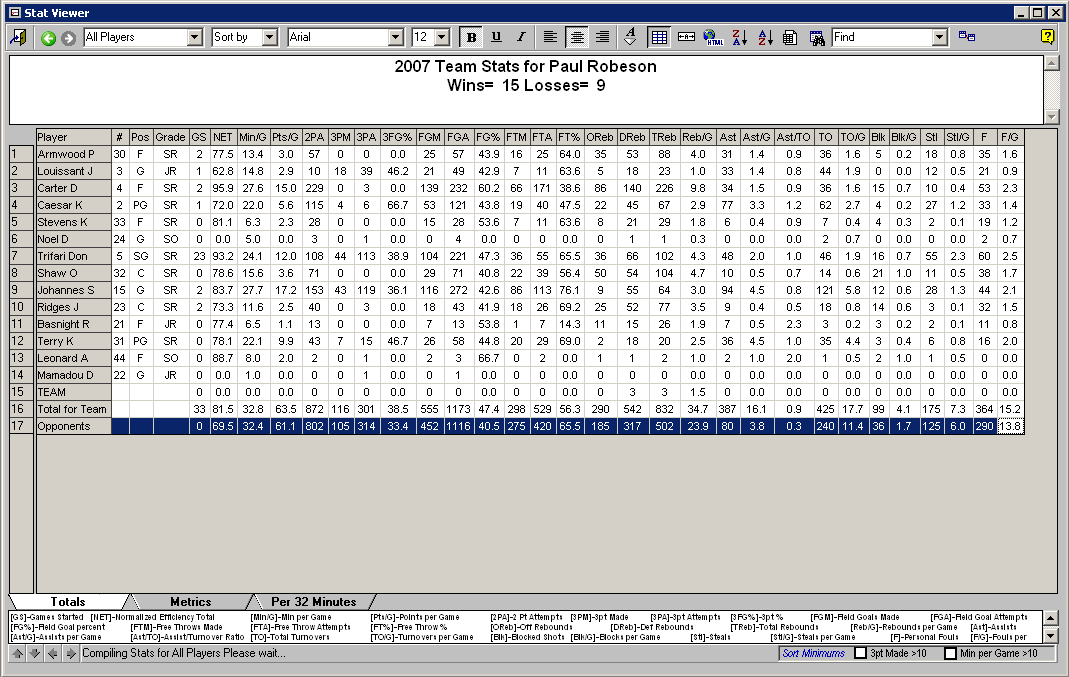Select the Mamadou D player cell

74,375
